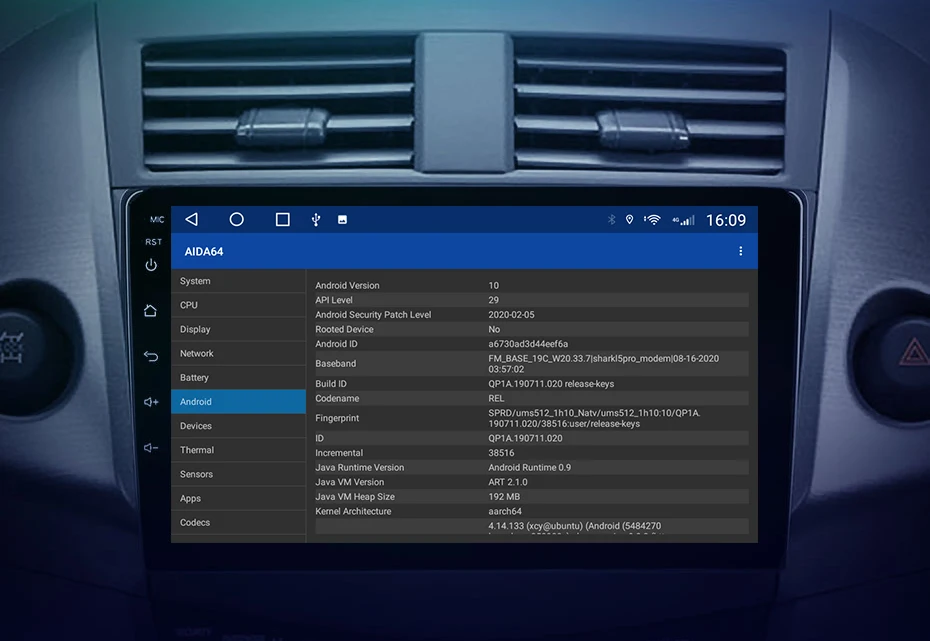Click the value 2020-02-05
Screen dimensions: 930x641
point(511,315)
